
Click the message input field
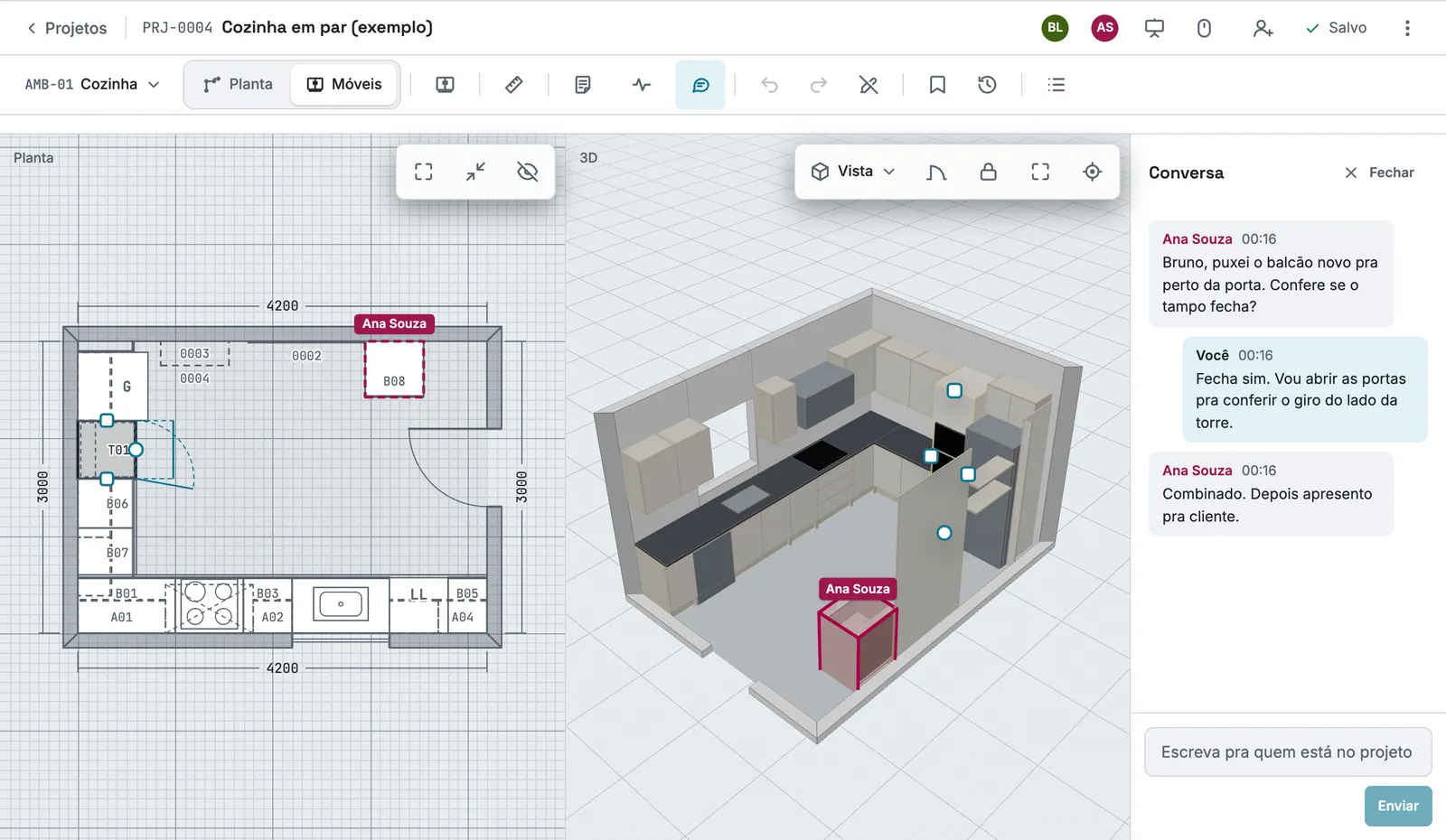coord(1288,752)
